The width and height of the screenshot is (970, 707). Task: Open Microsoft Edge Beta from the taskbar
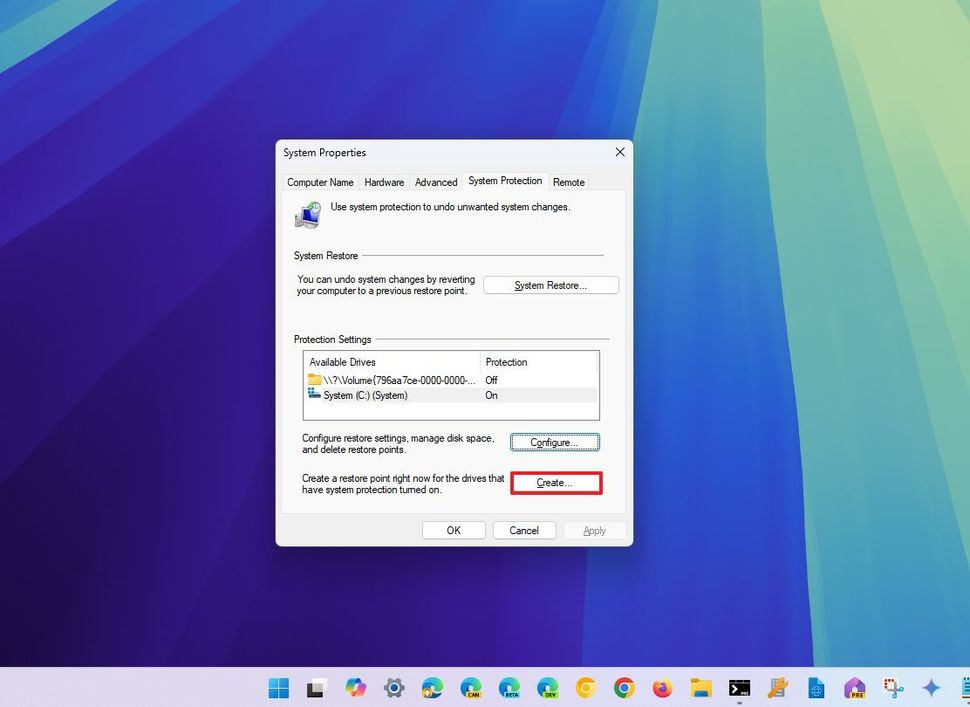point(508,688)
